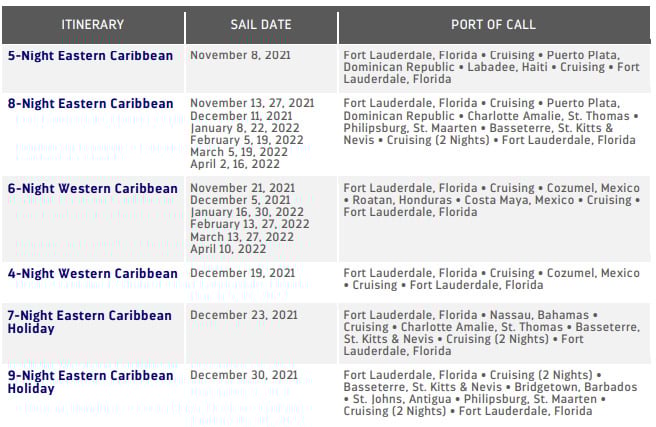Open the 8-Night Eastern Caribbean itinerary
656x427 pixels.
(90, 104)
